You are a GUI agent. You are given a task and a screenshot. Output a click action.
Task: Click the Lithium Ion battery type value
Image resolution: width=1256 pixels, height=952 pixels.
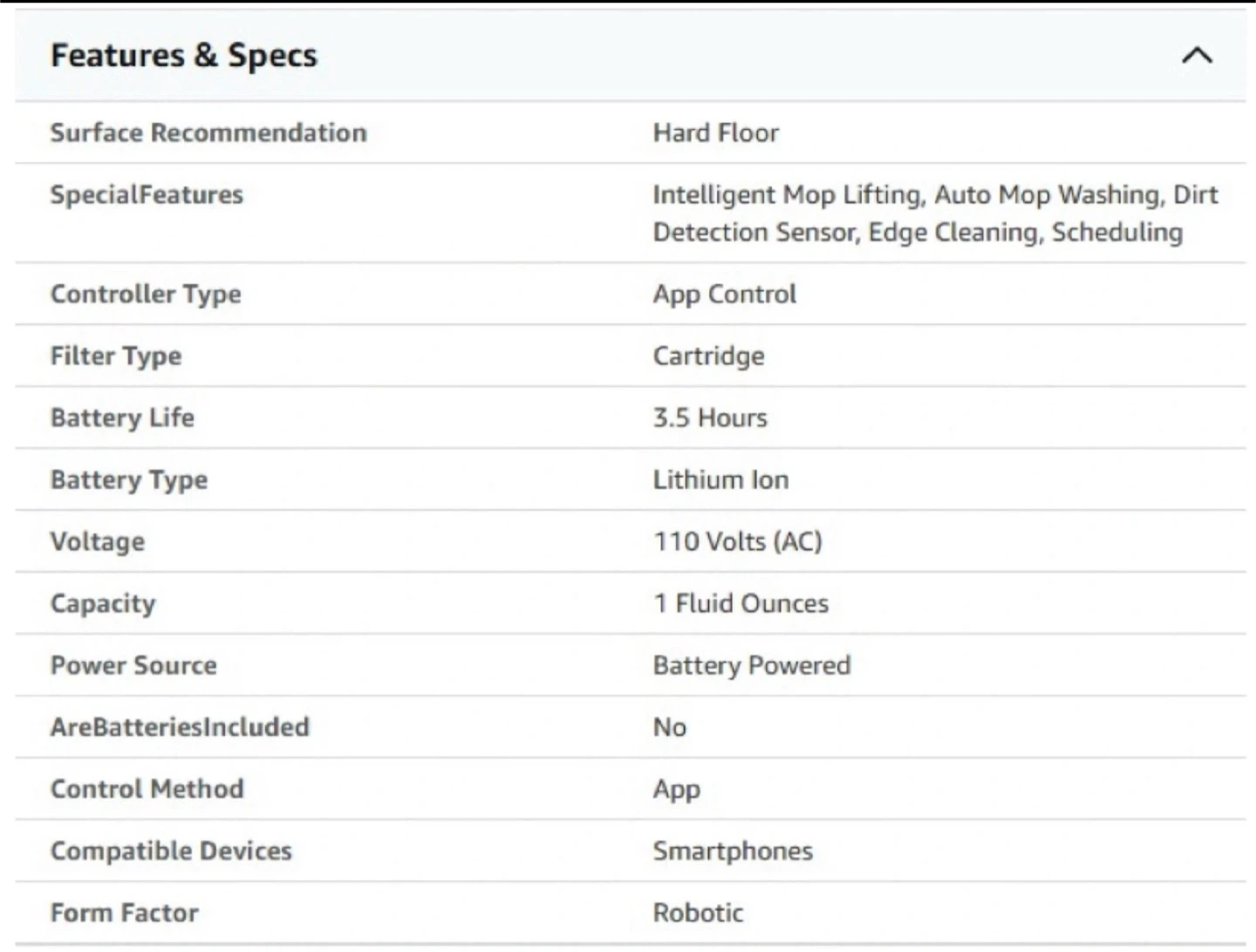tap(720, 479)
